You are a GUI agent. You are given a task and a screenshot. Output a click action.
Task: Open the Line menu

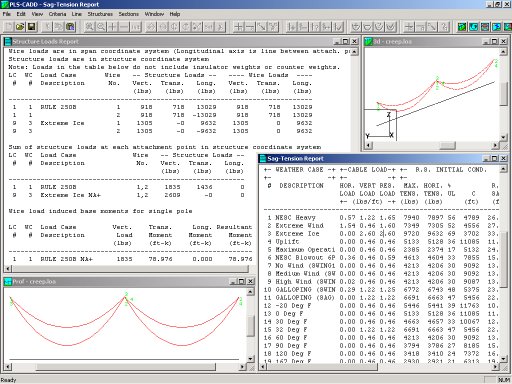click(x=76, y=14)
